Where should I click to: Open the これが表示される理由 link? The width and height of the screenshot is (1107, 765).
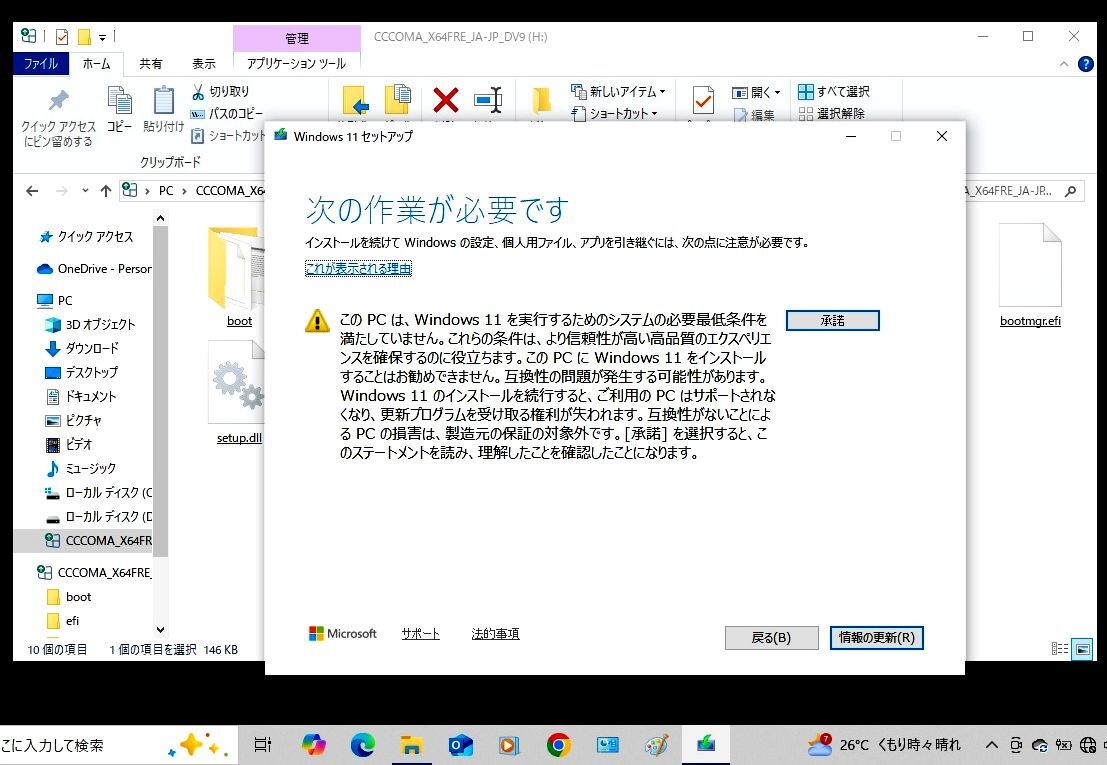tap(359, 269)
